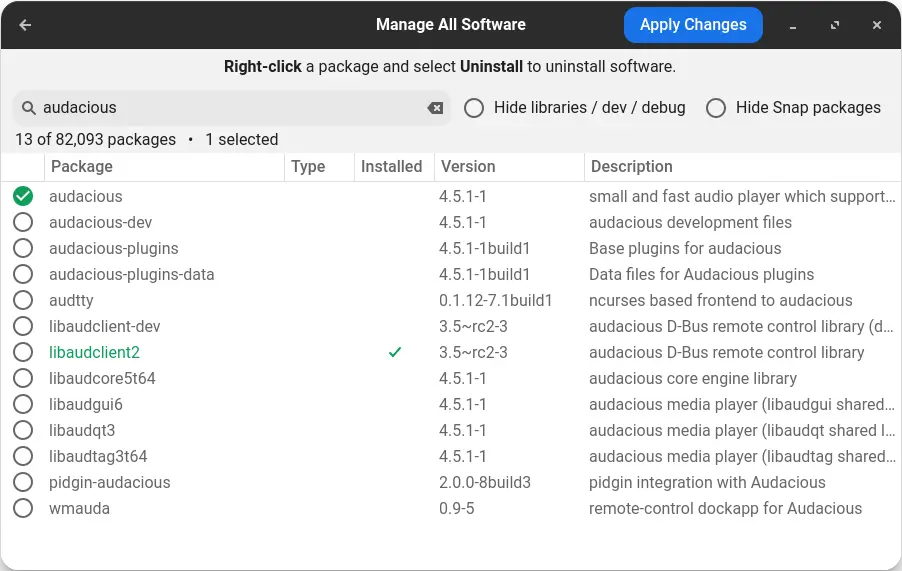The width and height of the screenshot is (902, 571).
Task: Click 'remote-control dockapp for Audacious' description
Action: 725,508
